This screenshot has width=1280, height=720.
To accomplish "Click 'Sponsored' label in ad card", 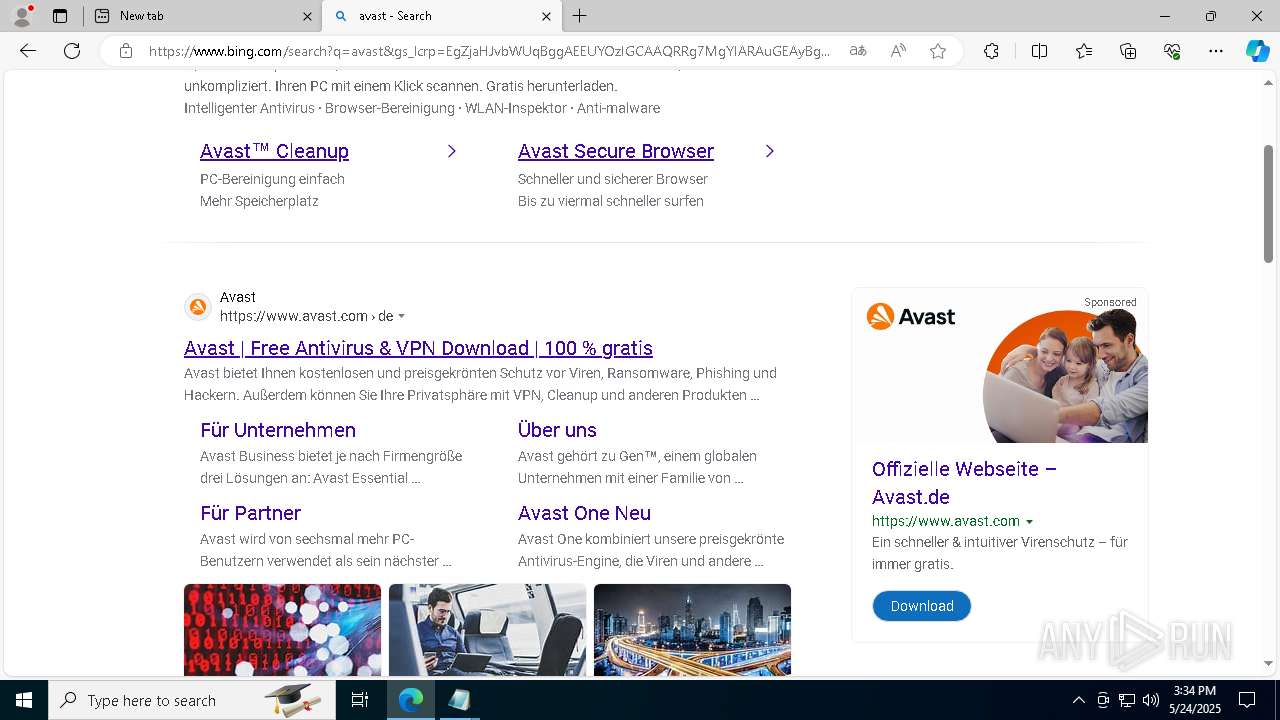I will 1110,302.
